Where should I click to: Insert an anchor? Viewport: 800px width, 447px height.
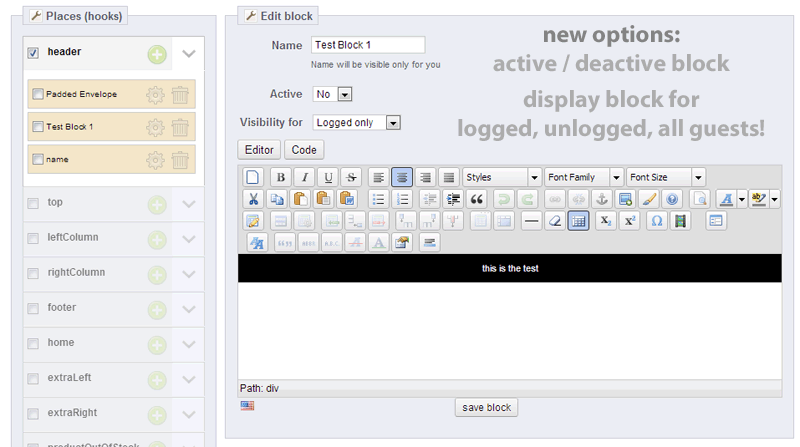(601, 199)
